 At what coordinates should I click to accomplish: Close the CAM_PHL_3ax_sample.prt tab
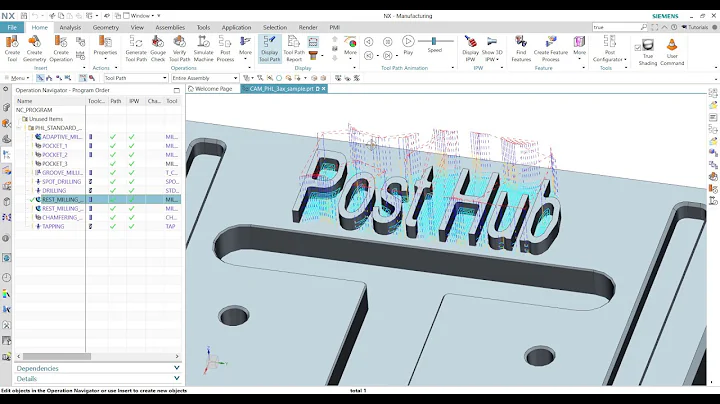tap(324, 89)
